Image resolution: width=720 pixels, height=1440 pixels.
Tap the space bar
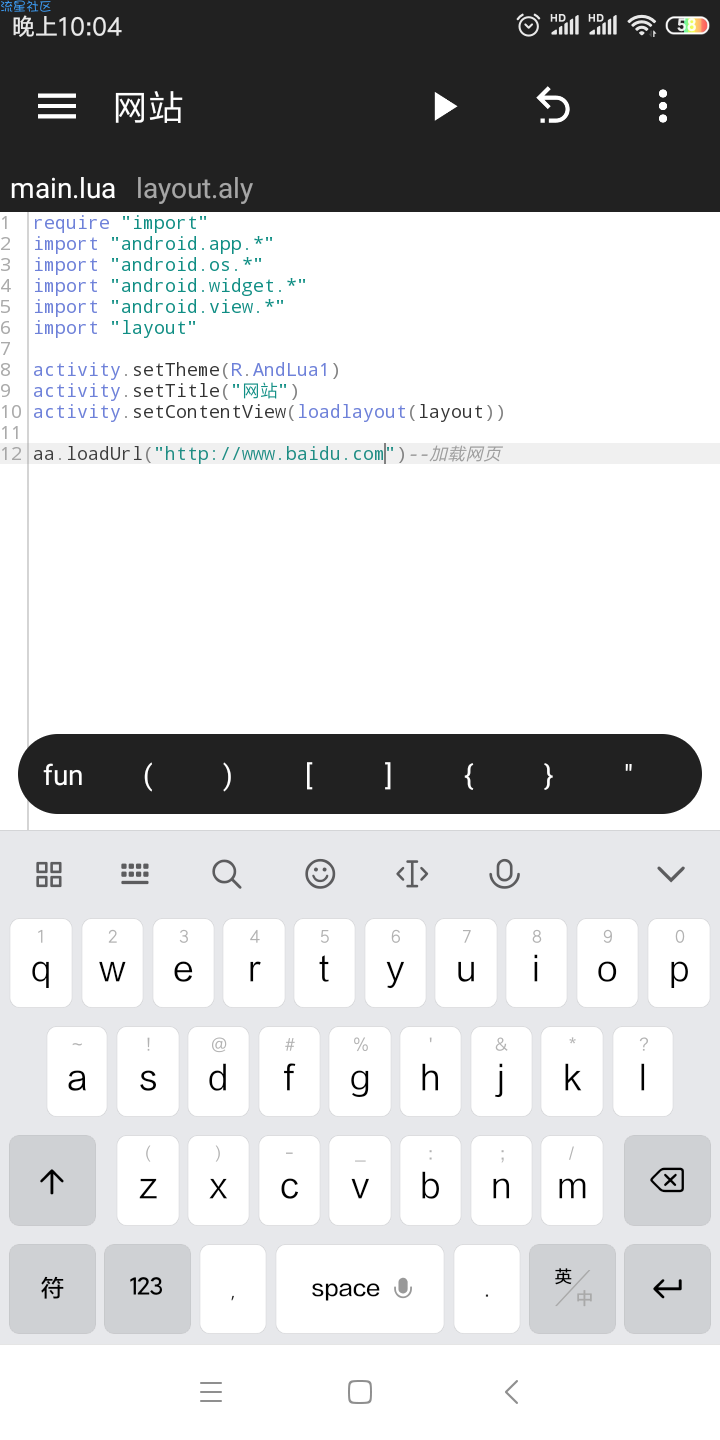[360, 1288]
